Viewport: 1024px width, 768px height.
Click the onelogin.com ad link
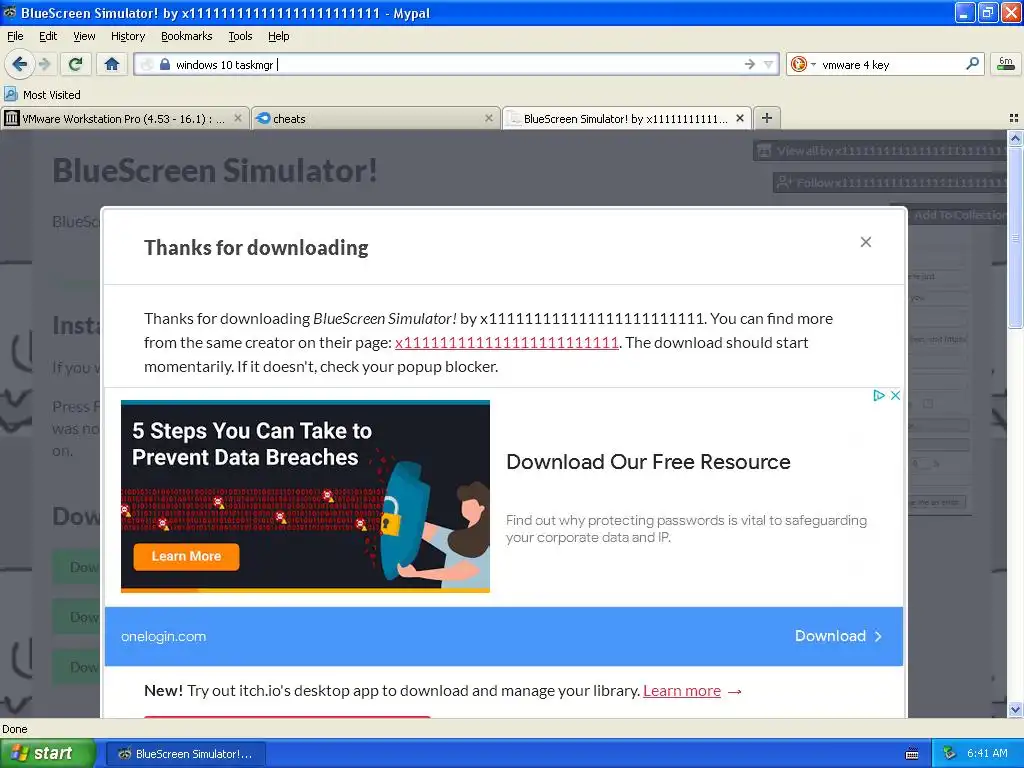coord(163,636)
